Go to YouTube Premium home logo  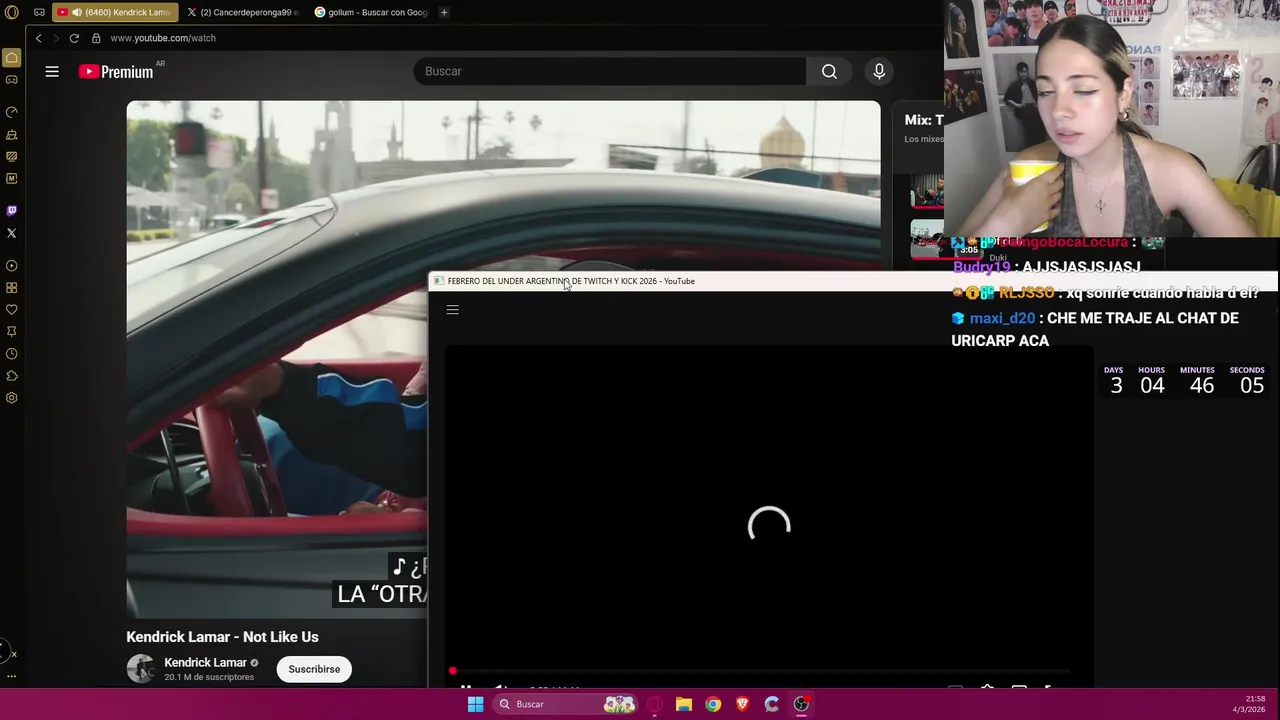(x=117, y=71)
